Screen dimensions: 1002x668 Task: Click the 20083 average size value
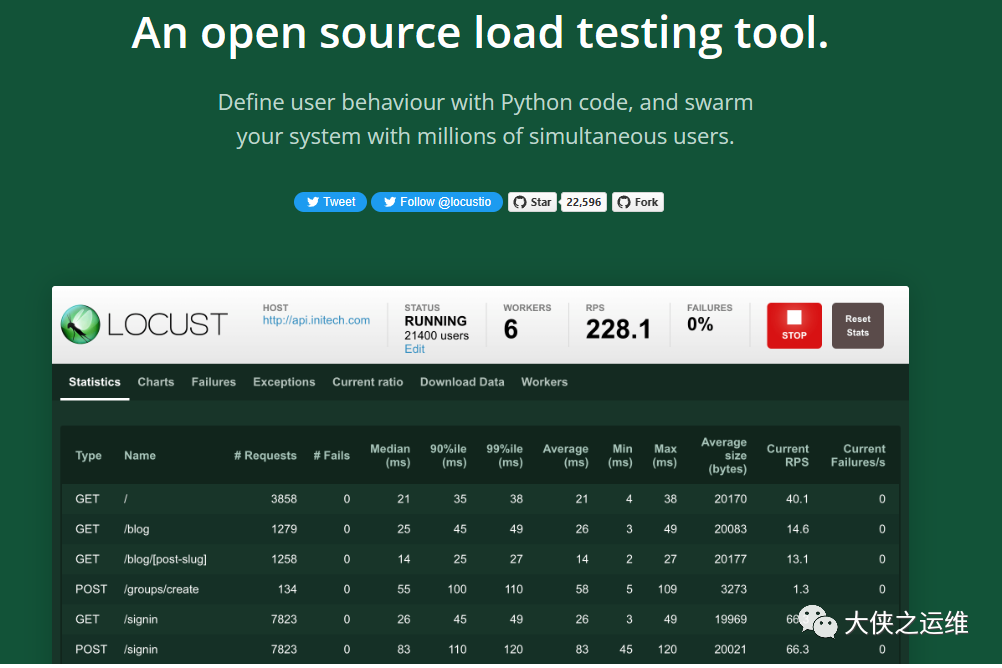point(730,529)
